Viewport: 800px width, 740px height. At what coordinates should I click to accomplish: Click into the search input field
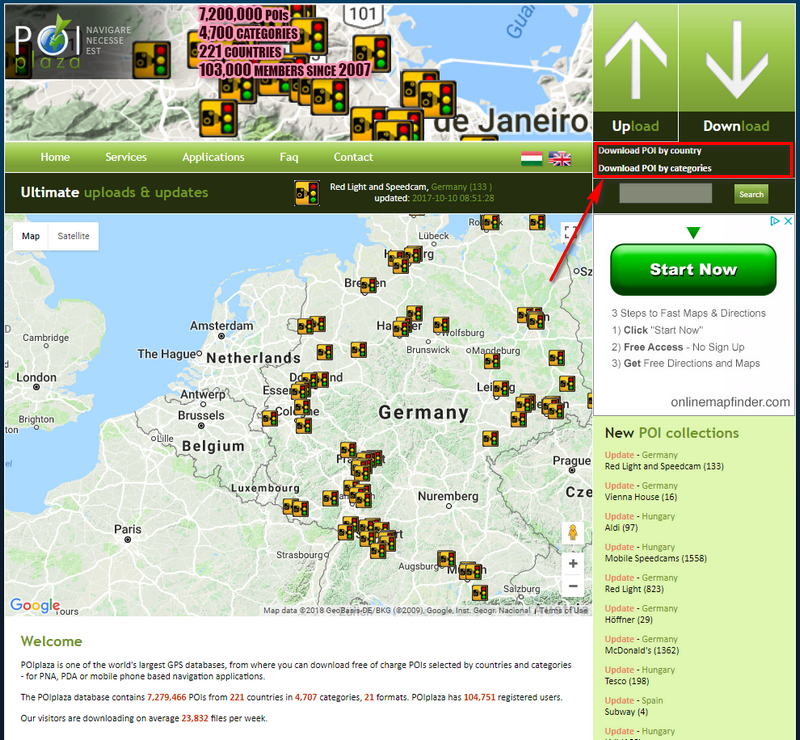point(665,193)
